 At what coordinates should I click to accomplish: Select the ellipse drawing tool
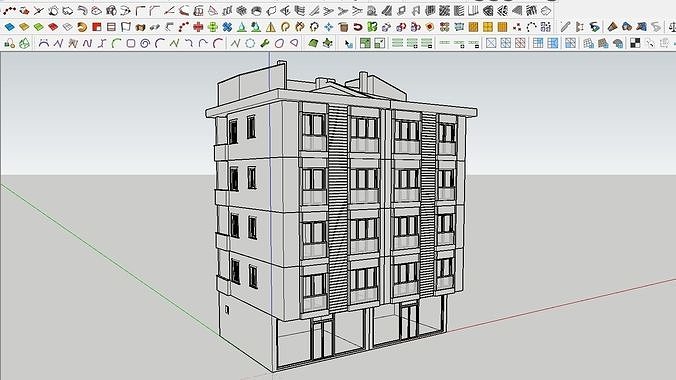[x=279, y=43]
